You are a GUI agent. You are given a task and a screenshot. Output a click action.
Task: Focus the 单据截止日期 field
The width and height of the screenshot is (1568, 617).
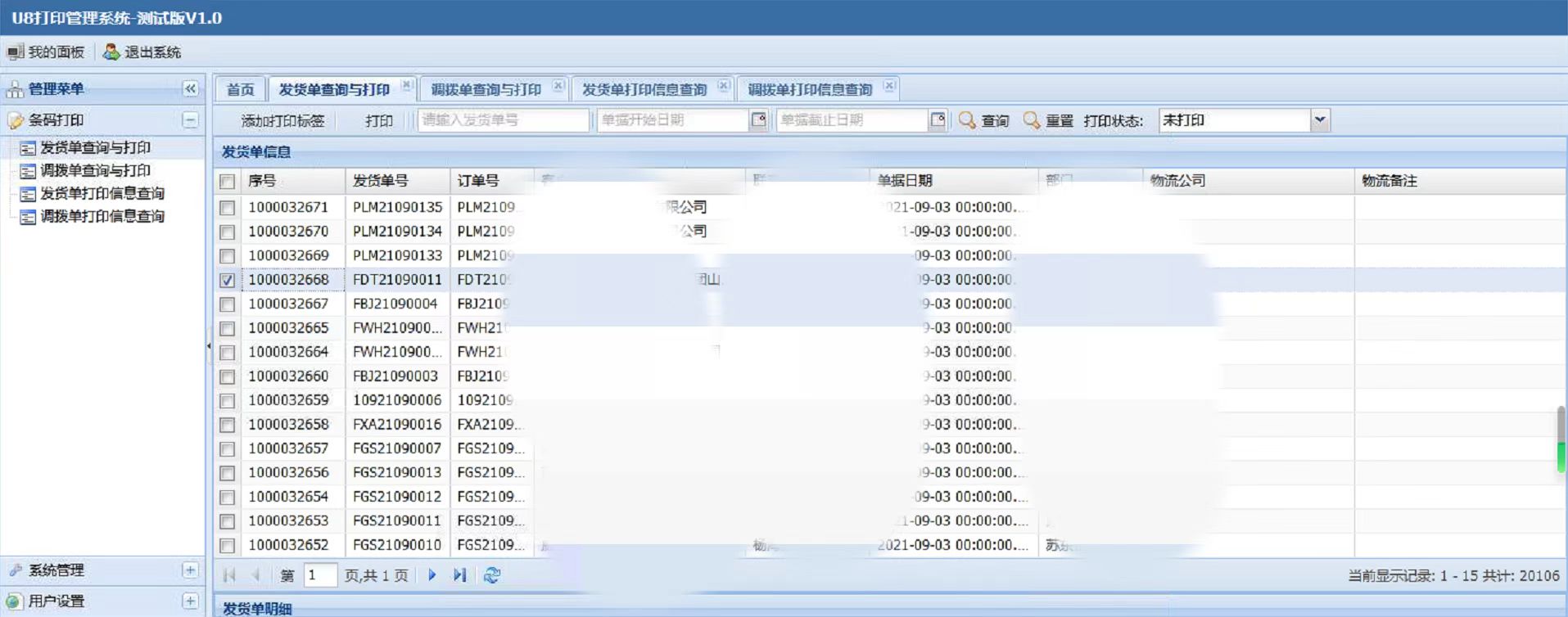(852, 120)
